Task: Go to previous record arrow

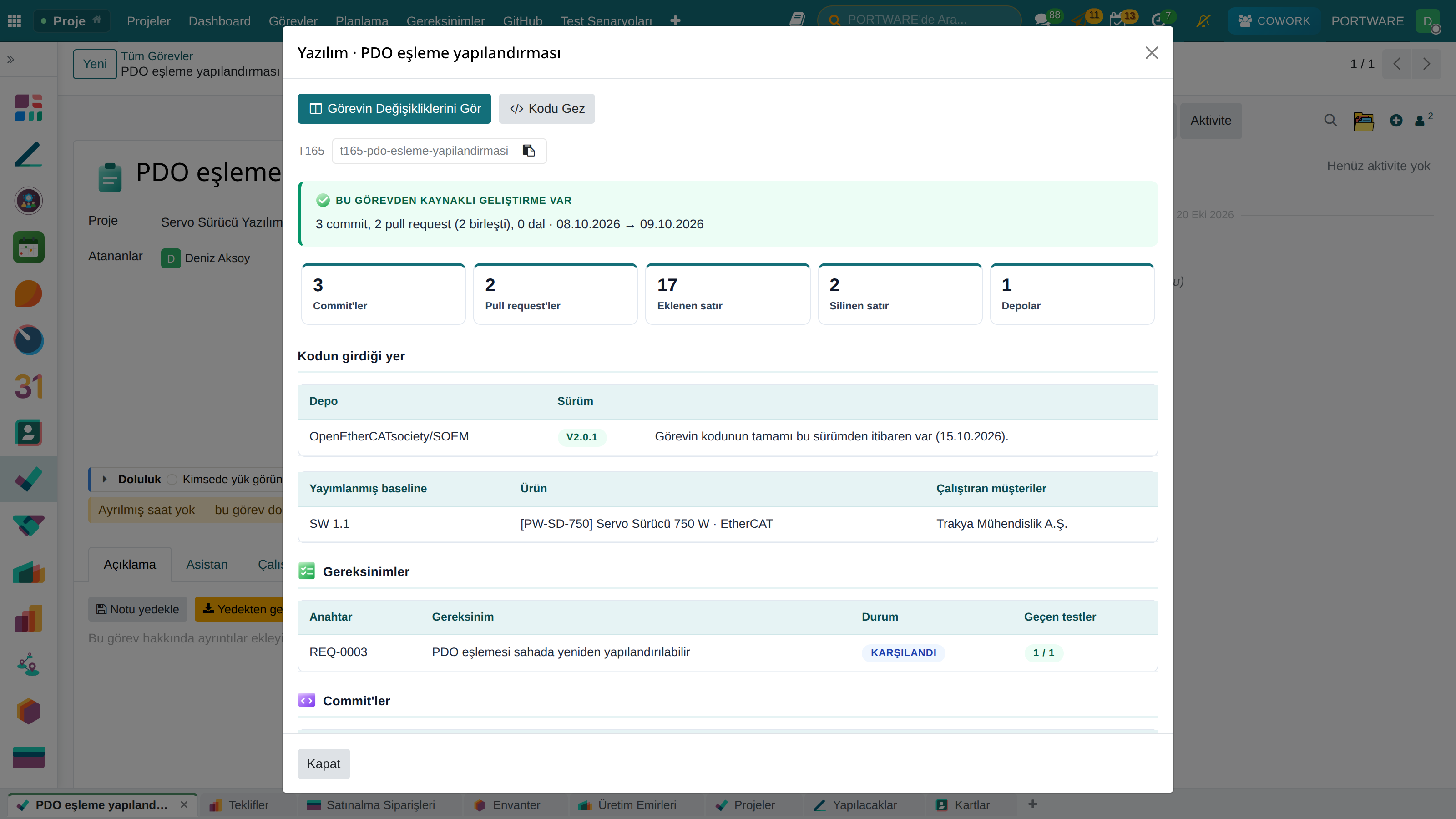Action: tap(1397, 64)
